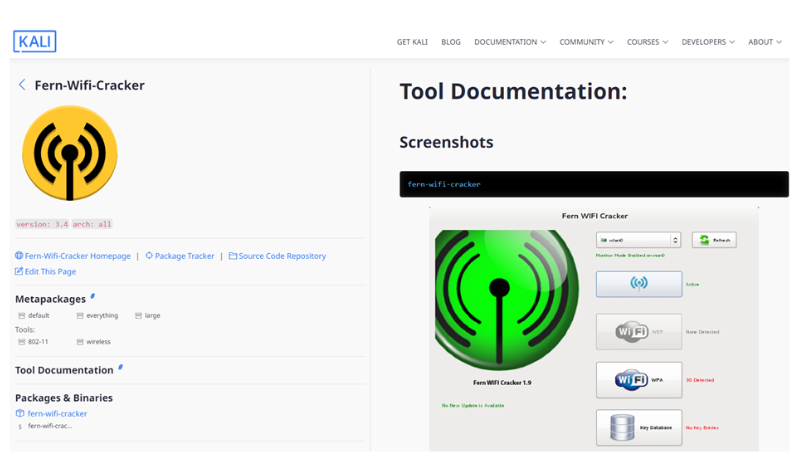Click the package icon beside fern-wifi-cracker link
Viewport: 795px width, 468px height.
(20, 413)
